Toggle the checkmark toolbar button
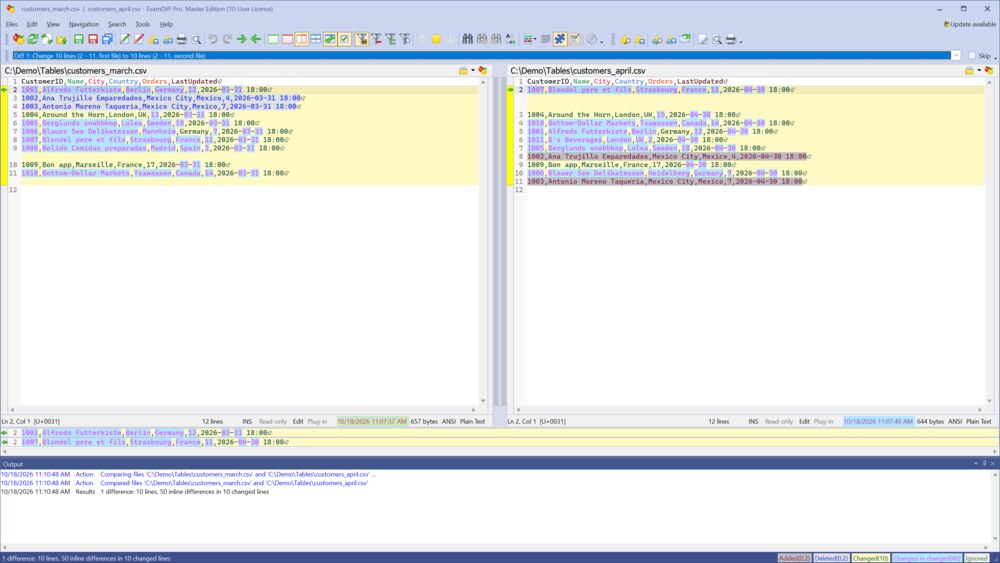 [x=344, y=40]
